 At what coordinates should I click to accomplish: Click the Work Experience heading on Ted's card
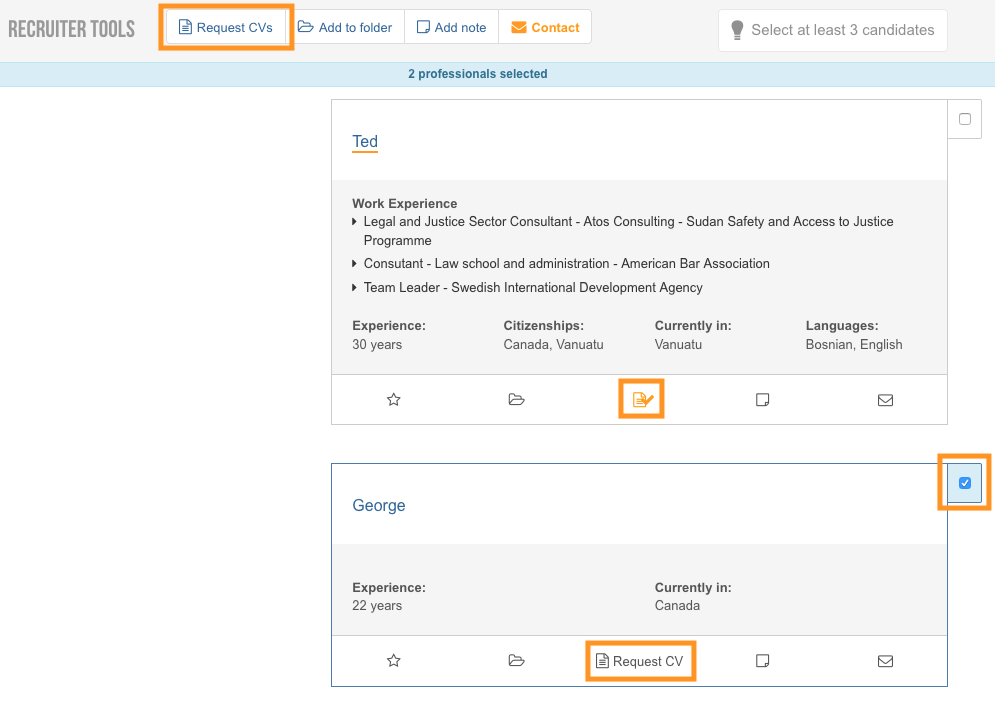tap(404, 203)
